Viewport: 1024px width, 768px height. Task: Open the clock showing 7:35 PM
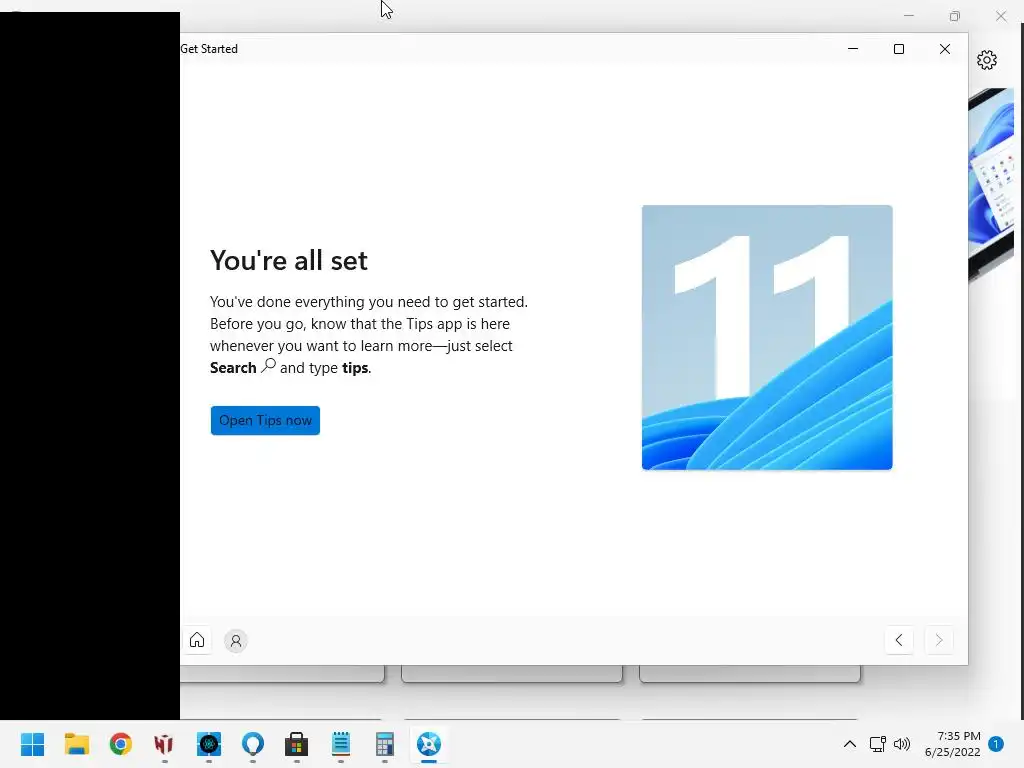[953, 744]
